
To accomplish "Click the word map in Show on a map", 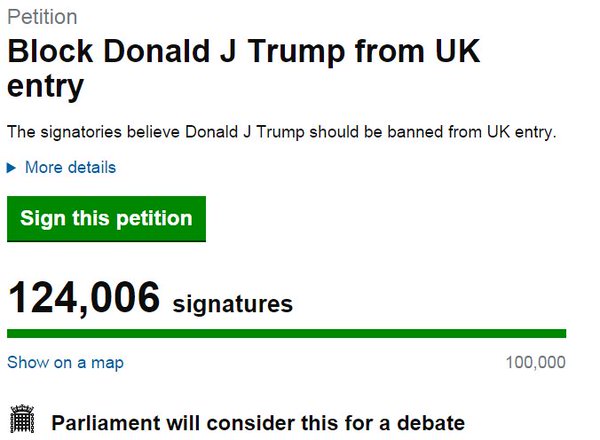I will pos(107,362).
